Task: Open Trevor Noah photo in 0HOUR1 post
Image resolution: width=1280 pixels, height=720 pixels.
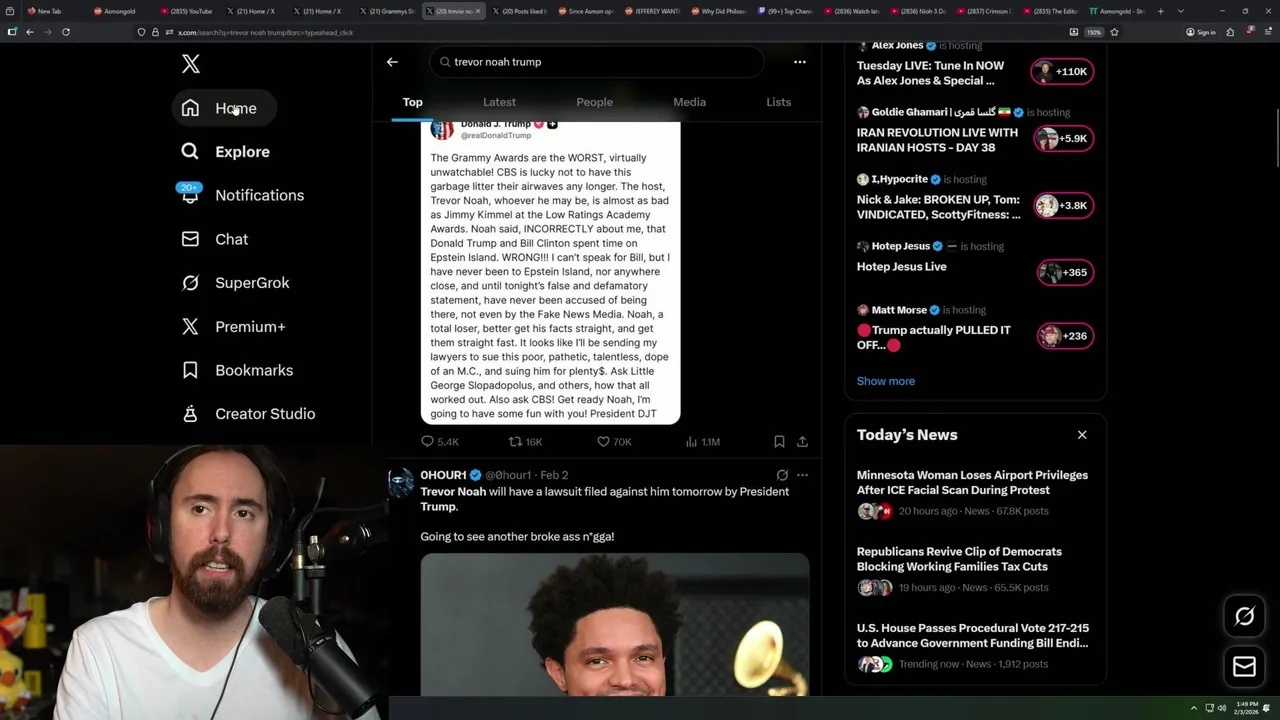Action: click(x=615, y=624)
